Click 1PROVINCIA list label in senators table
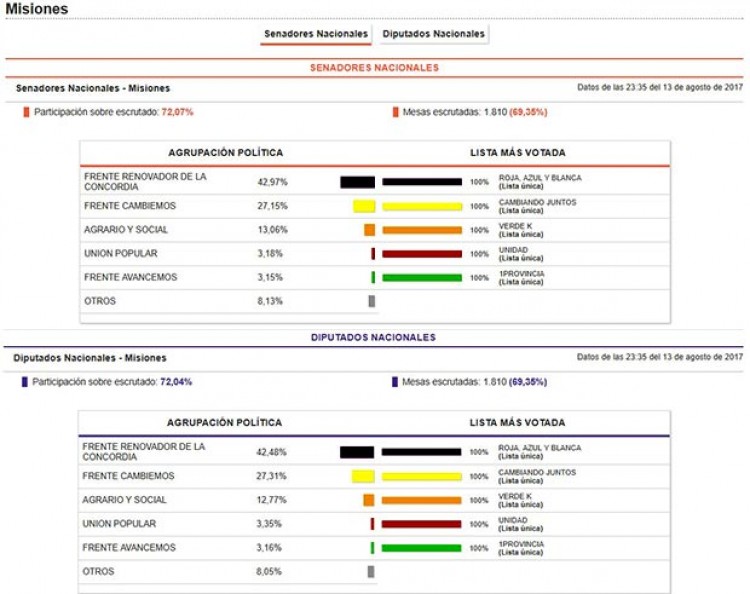Screen dimensions: 750x594 522,273
